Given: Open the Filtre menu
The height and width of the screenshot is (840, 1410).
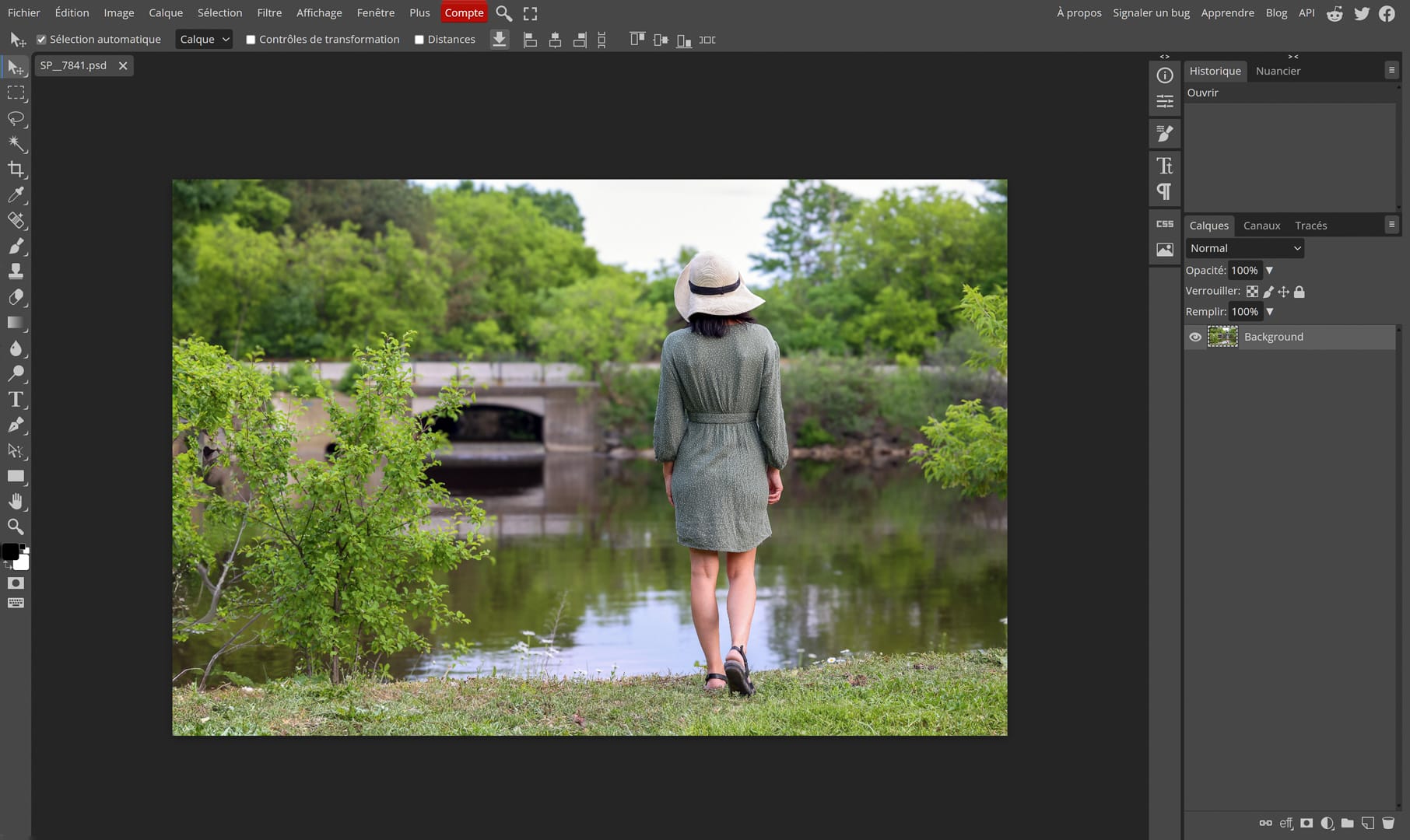Looking at the screenshot, I should coord(269,13).
